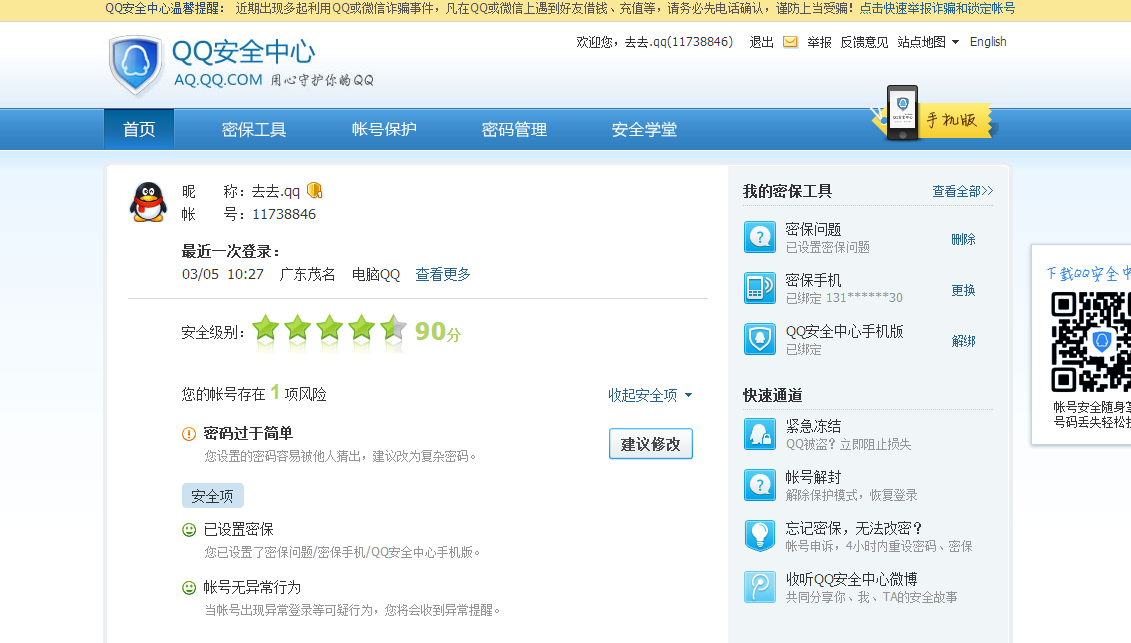The image size is (1131, 643).
Task: Click the 帐号解封 icon
Action: [760, 485]
